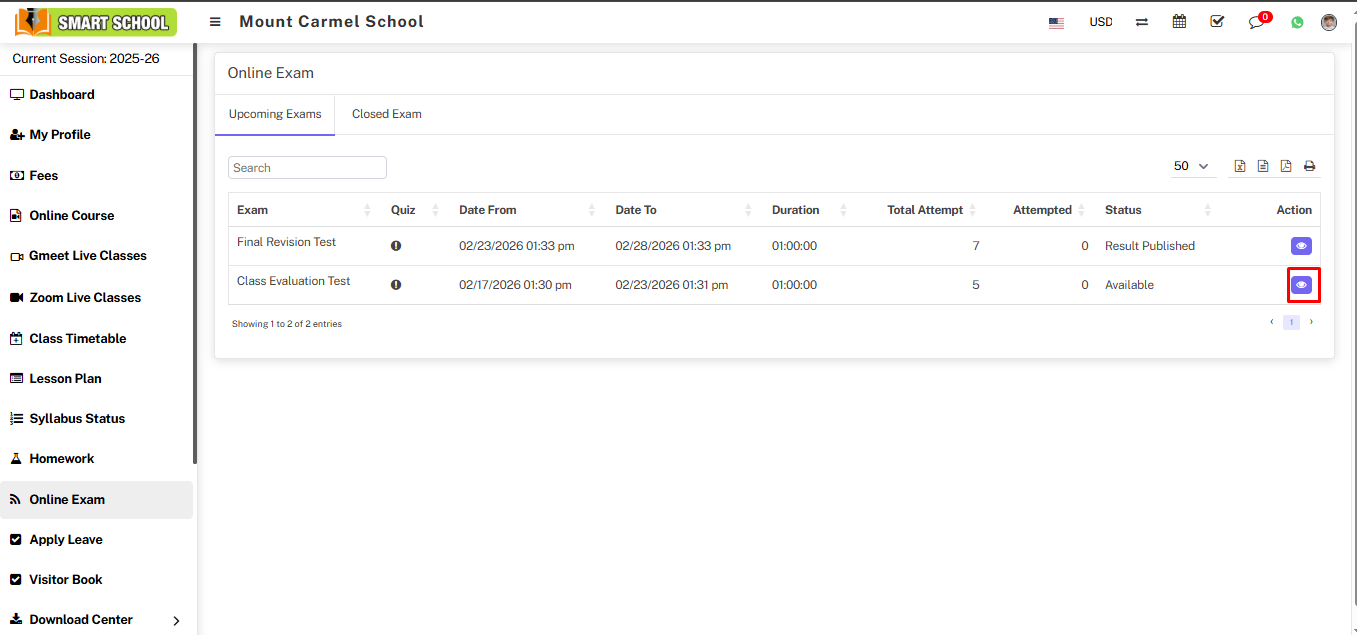View the Class Evaluation Test exam
Image resolution: width=1357 pixels, height=635 pixels.
[1301, 285]
